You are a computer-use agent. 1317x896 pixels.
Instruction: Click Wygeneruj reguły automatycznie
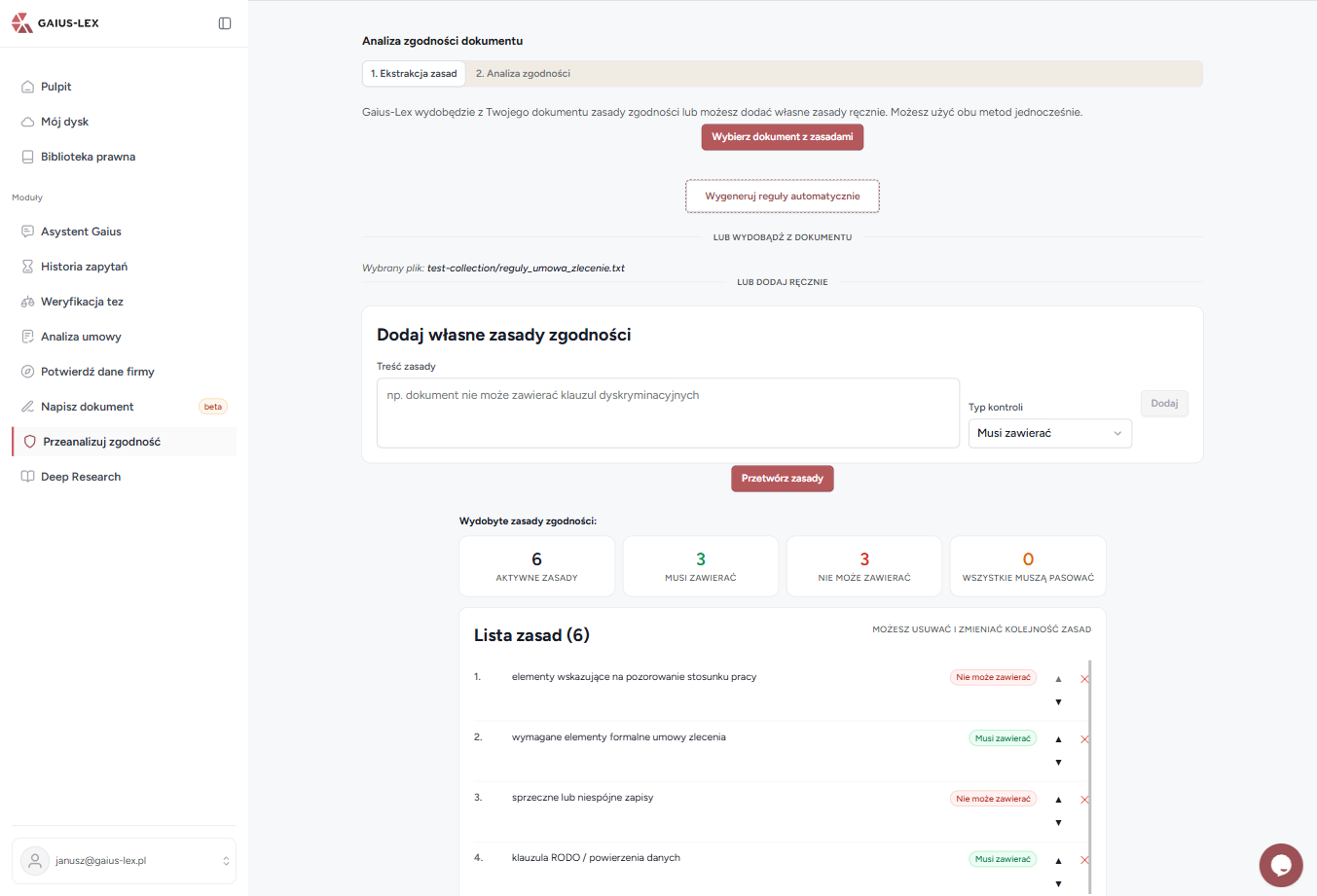(x=782, y=197)
